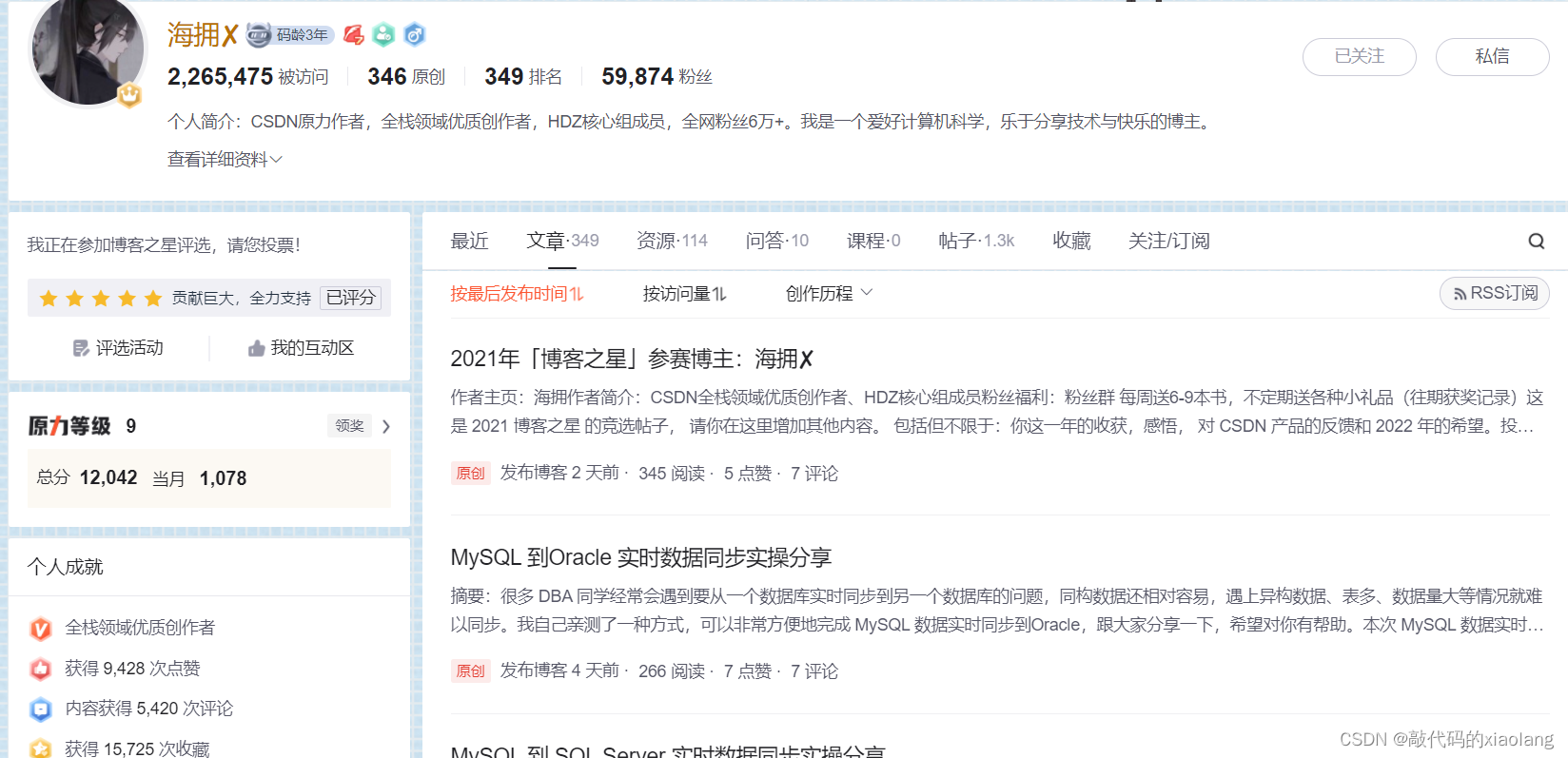The height and width of the screenshot is (758, 1568).
Task: Click 获得 15,725 次收藏 text
Action: pyautogui.click(x=137, y=748)
